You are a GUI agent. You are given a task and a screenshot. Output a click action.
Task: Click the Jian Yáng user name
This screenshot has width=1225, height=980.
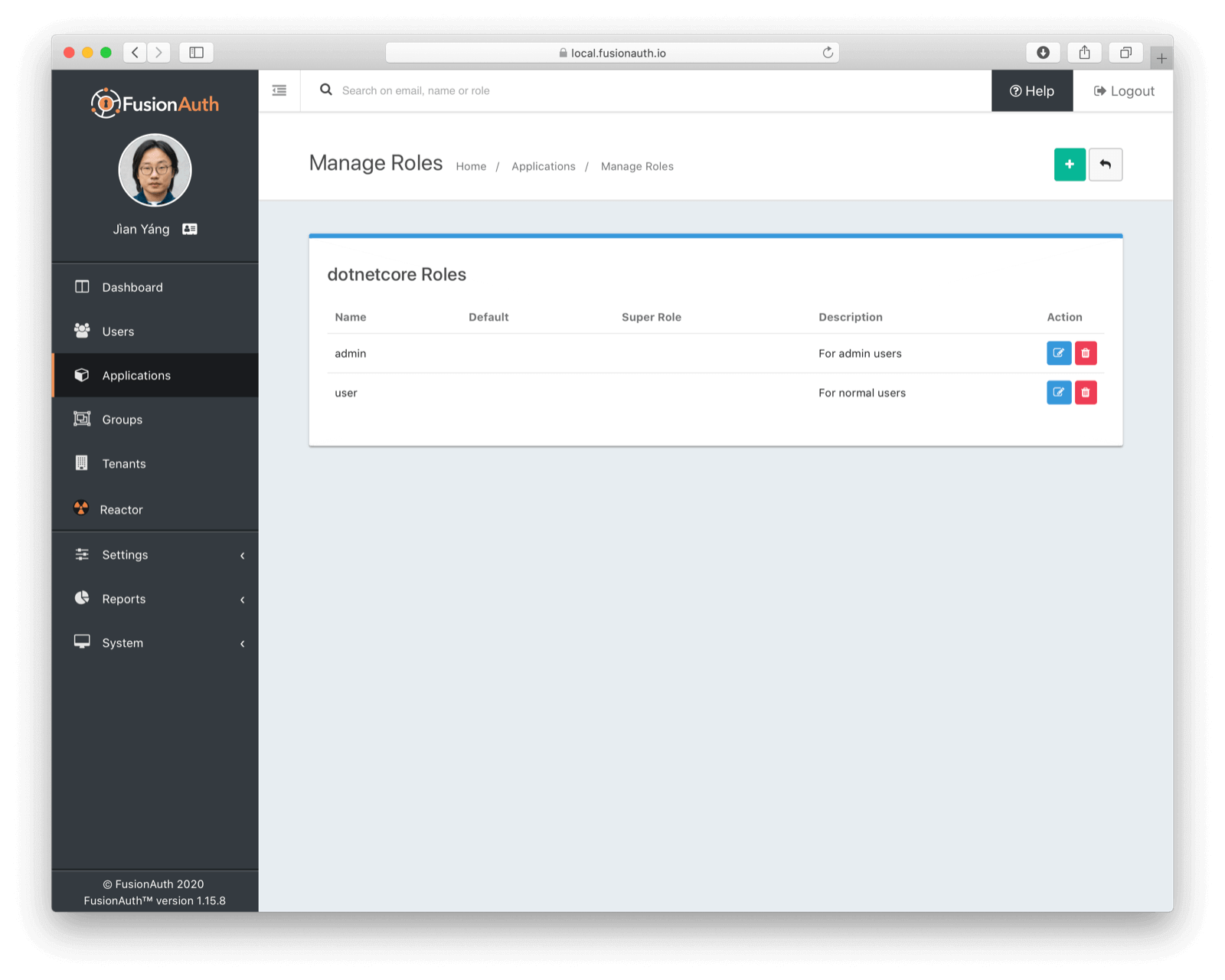click(141, 229)
